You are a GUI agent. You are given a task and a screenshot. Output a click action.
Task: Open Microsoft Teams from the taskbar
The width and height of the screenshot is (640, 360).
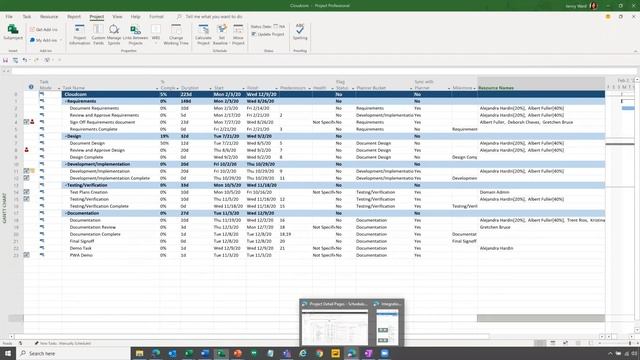coord(287,353)
